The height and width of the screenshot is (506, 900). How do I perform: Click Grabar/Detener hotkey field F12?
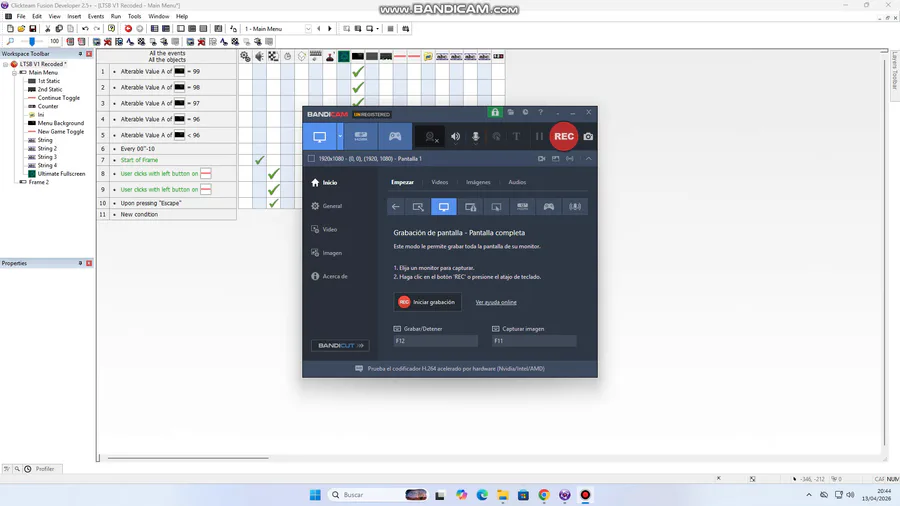436,341
